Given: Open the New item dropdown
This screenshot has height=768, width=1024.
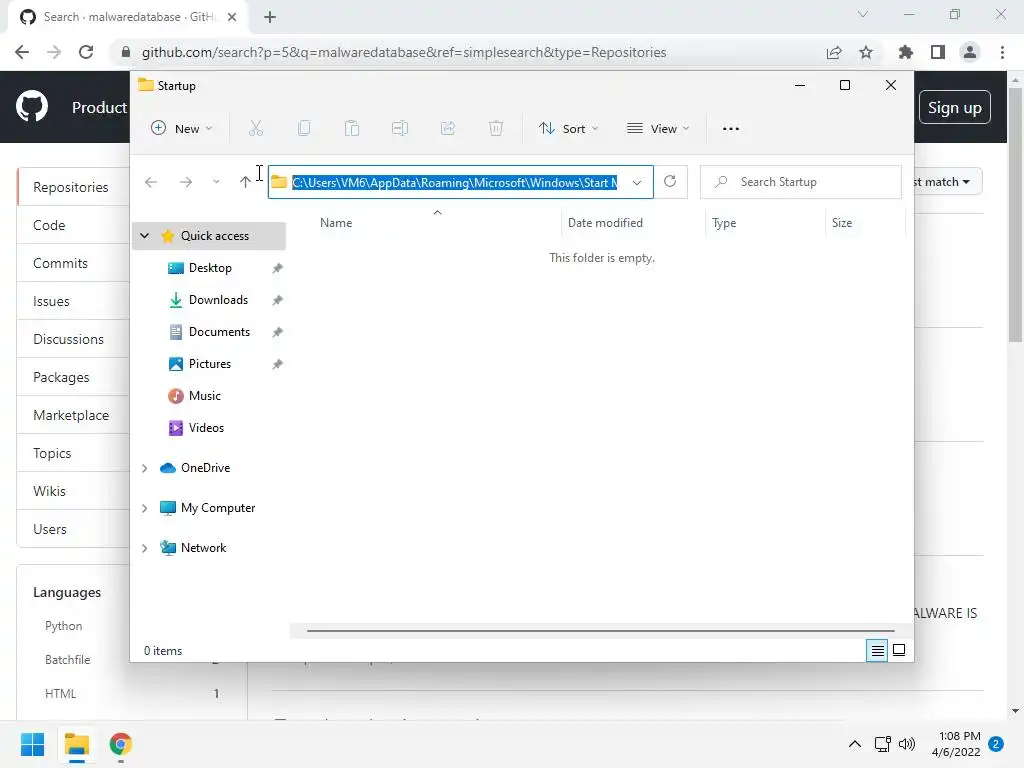Looking at the screenshot, I should point(182,129).
